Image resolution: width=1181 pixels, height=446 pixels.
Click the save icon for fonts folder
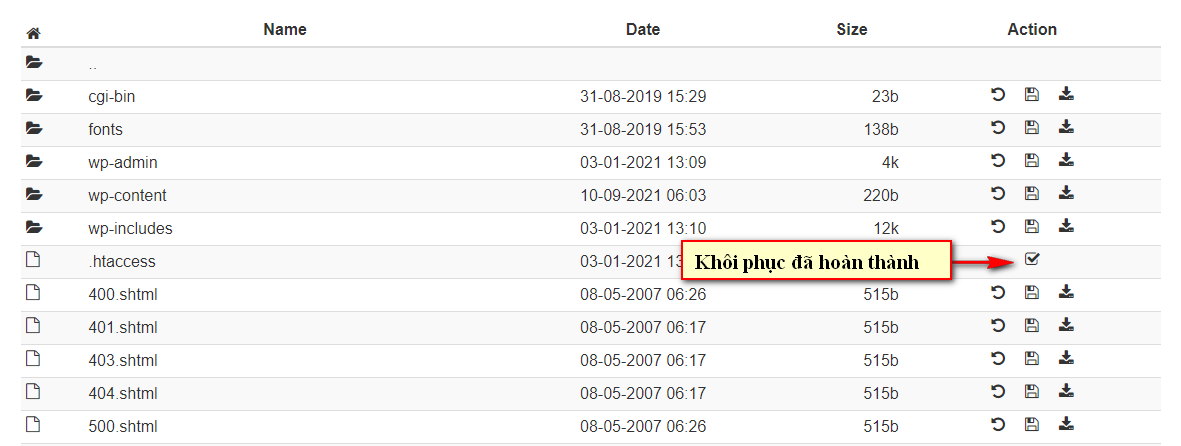(1032, 127)
